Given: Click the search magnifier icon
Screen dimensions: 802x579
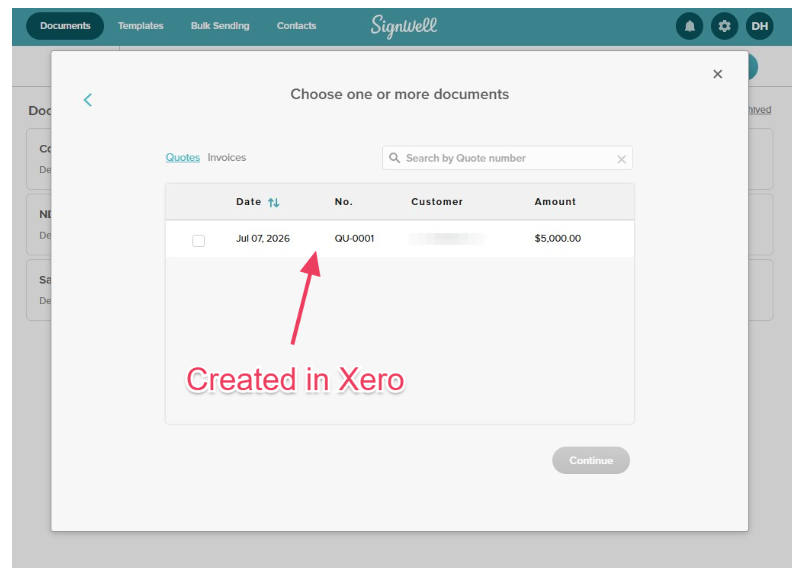Looking at the screenshot, I should click(394, 158).
